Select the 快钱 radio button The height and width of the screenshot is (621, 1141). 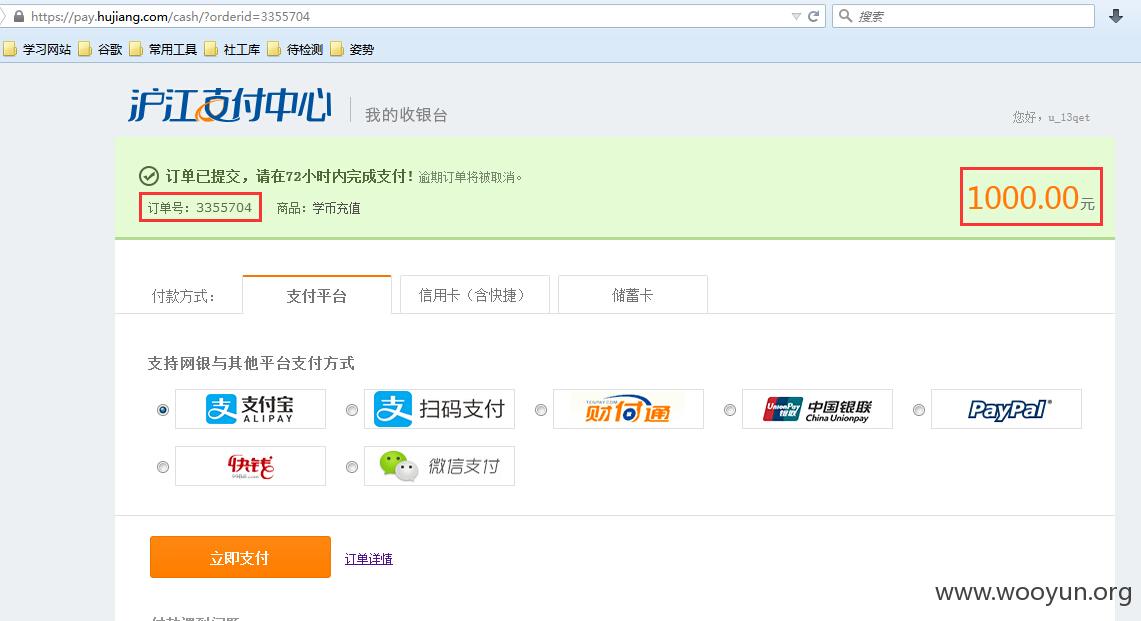click(x=163, y=467)
